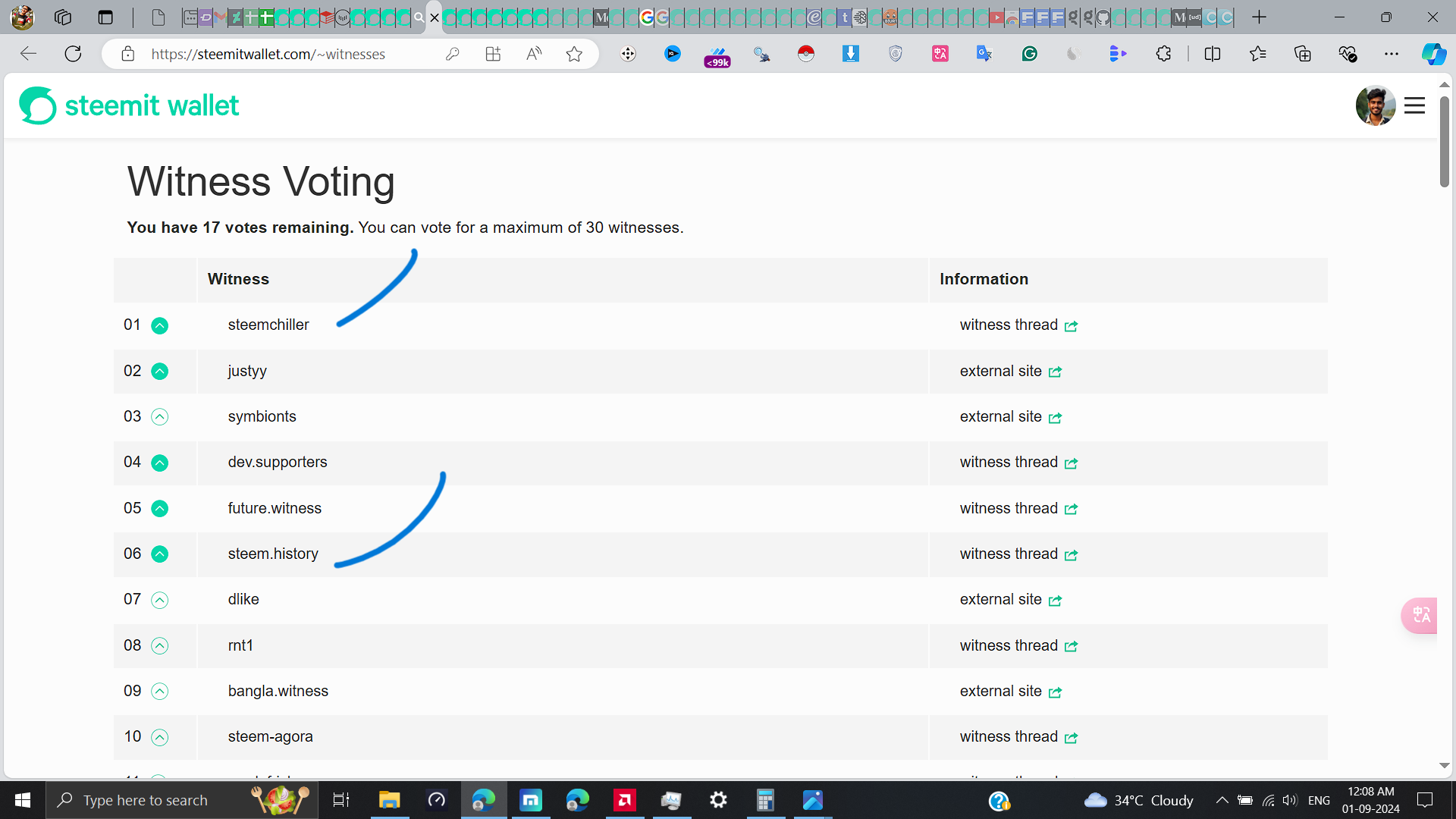Click the Grammarly extension icon
This screenshot has width=1456, height=819.
point(1029,54)
